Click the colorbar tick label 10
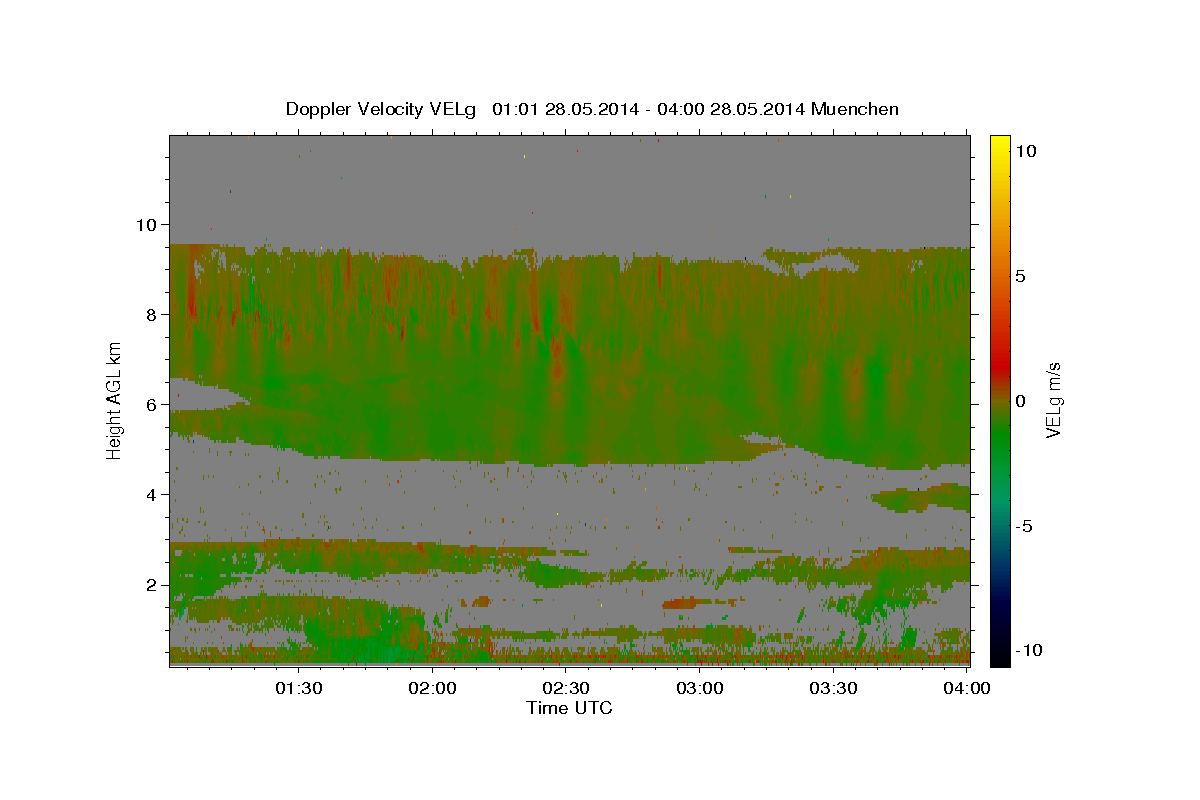 point(1025,150)
